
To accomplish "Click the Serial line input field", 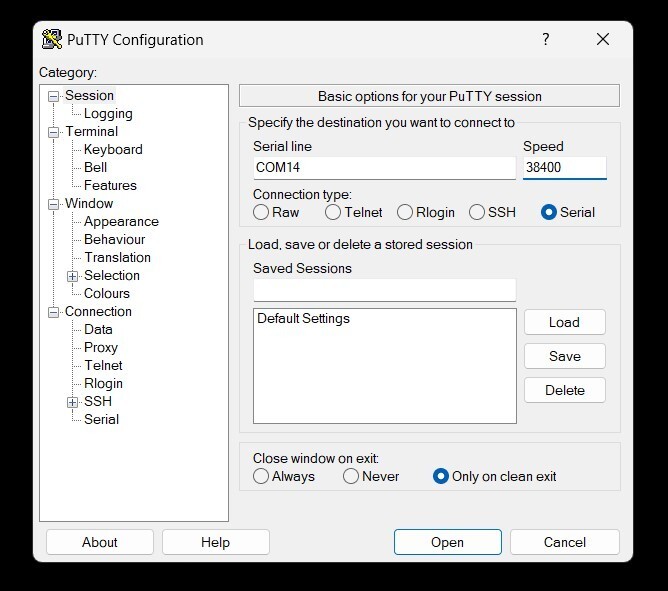I will pyautogui.click(x=384, y=168).
